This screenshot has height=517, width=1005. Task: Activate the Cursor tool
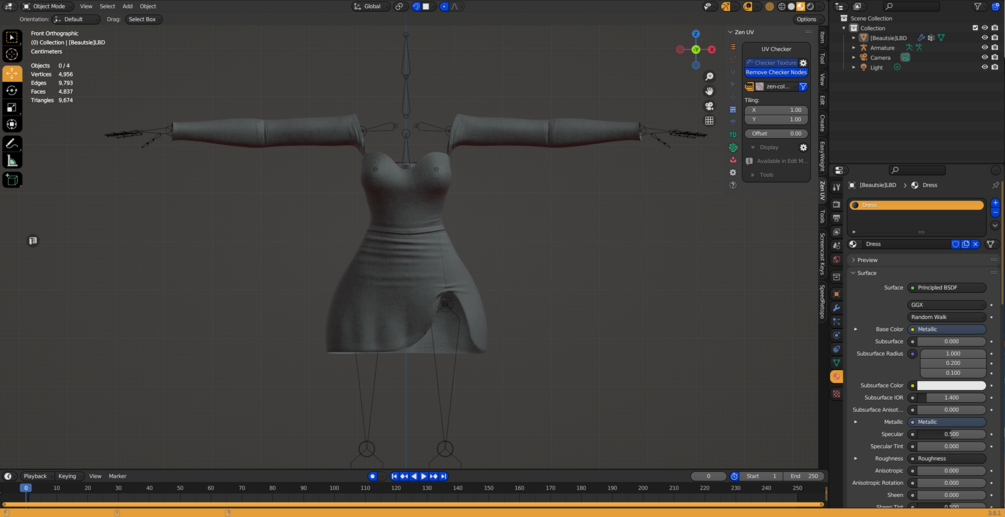tap(12, 55)
